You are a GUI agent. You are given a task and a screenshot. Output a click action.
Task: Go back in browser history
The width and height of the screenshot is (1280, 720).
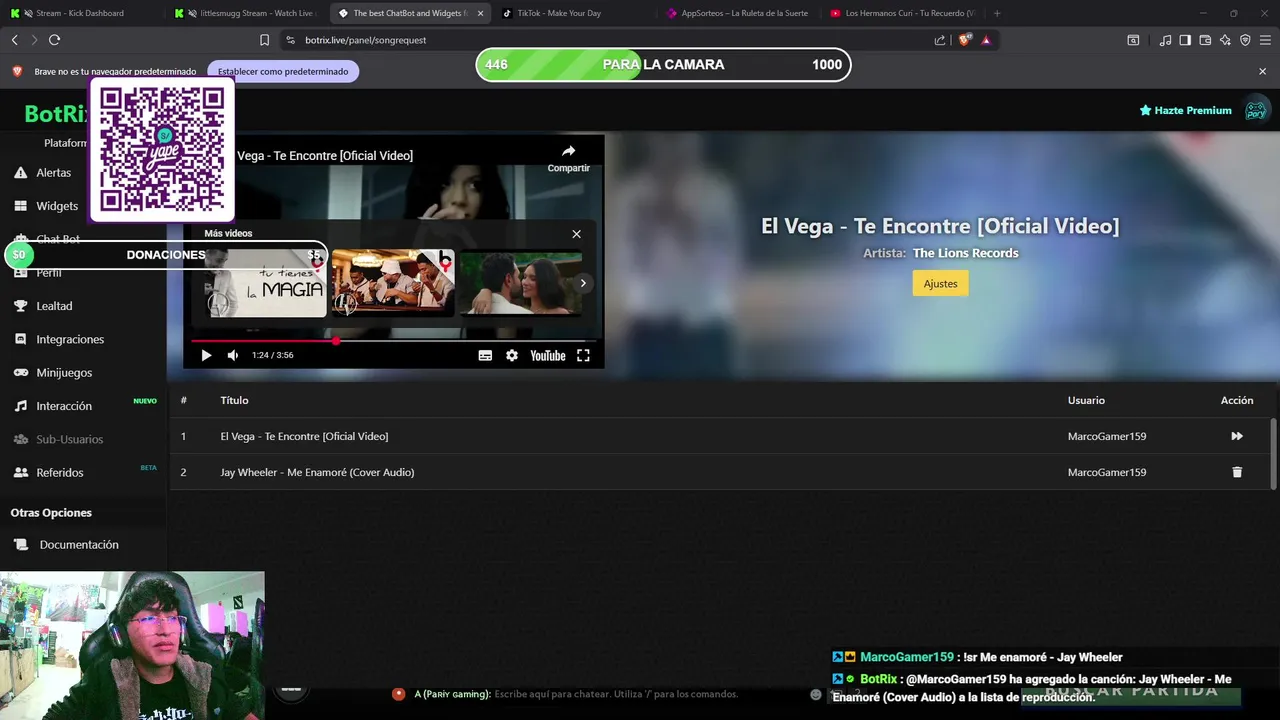(x=14, y=40)
